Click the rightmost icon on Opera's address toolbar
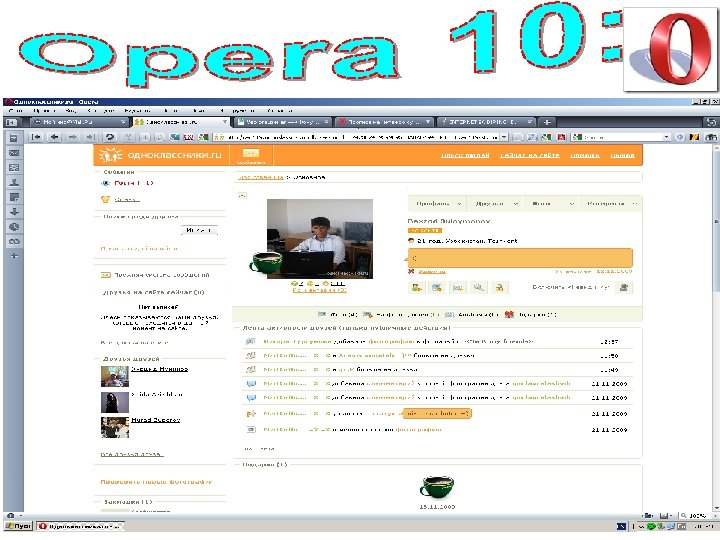This screenshot has width=720, height=540. 711,137
